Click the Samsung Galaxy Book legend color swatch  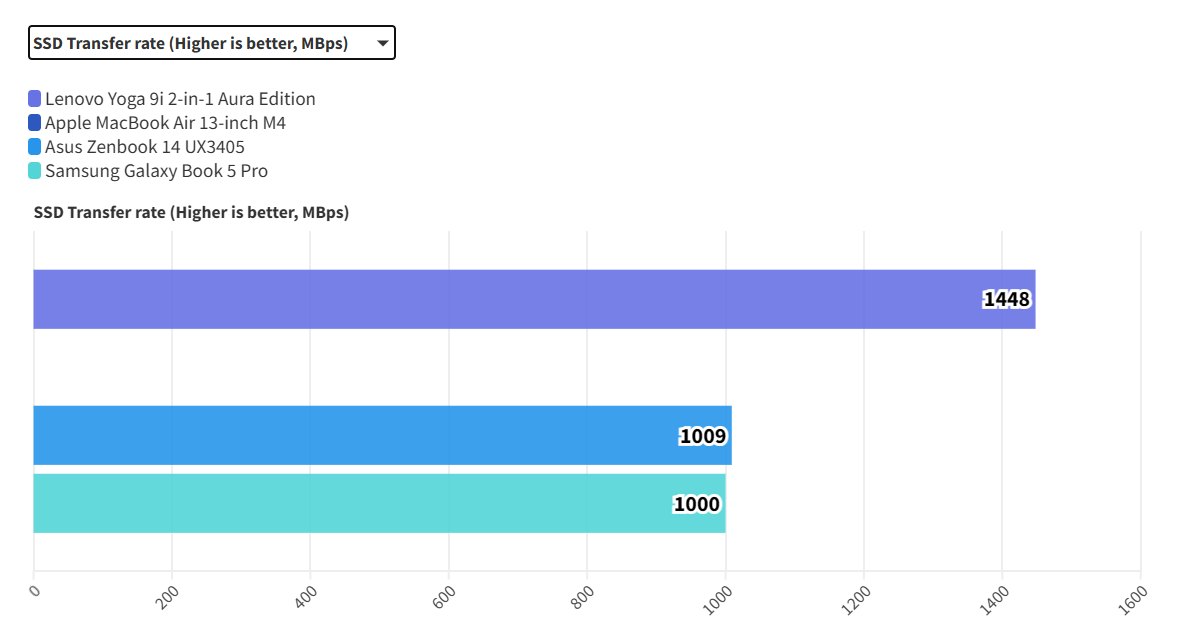(x=35, y=171)
